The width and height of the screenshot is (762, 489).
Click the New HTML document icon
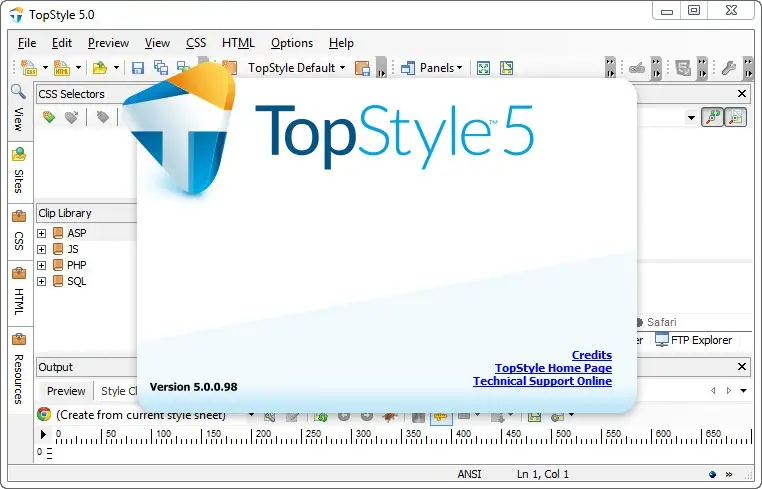click(62, 68)
